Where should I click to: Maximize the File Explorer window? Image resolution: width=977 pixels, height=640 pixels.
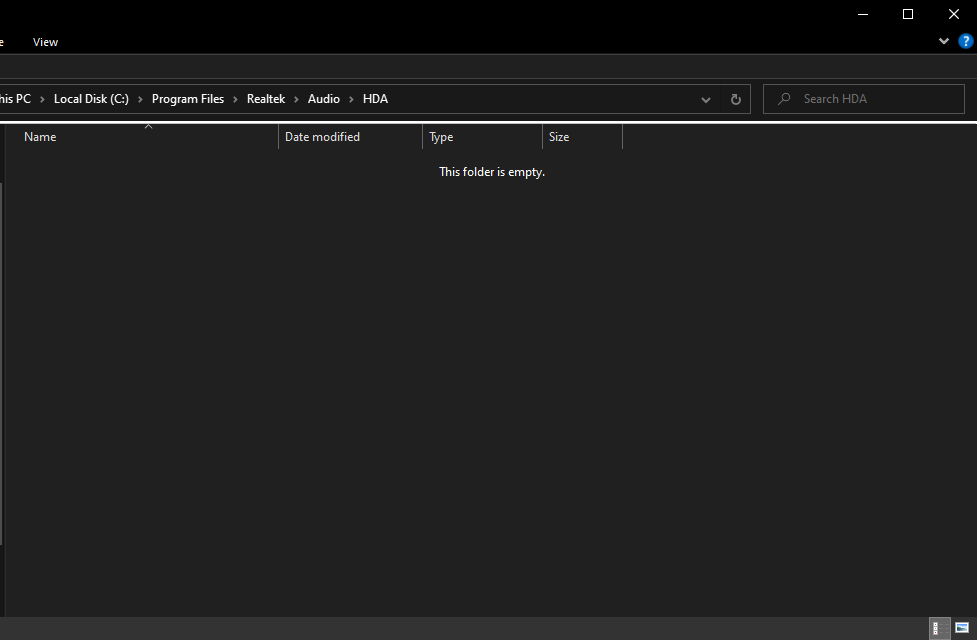click(x=908, y=14)
